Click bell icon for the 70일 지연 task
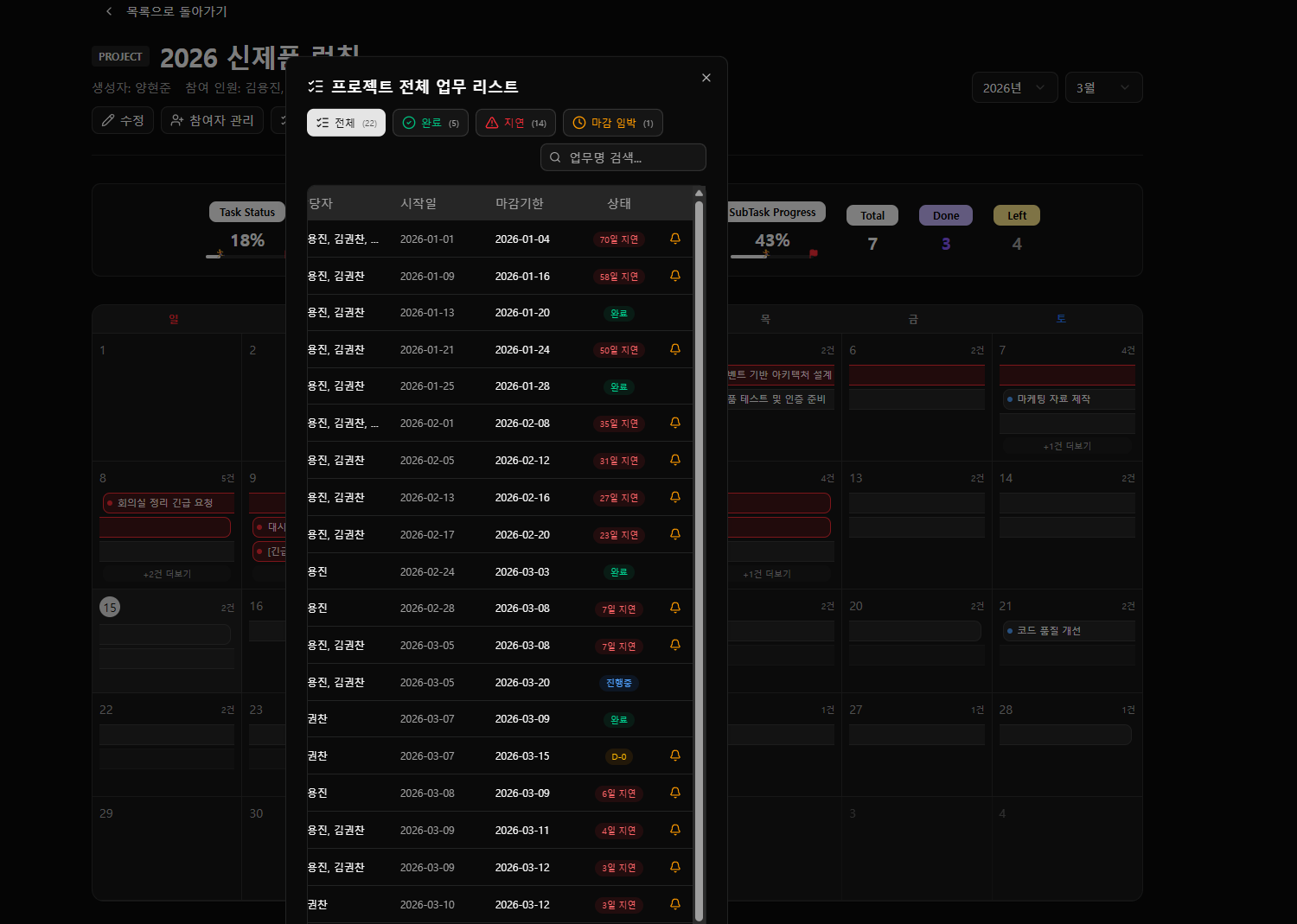Viewport: 1297px width, 924px height. pos(675,239)
